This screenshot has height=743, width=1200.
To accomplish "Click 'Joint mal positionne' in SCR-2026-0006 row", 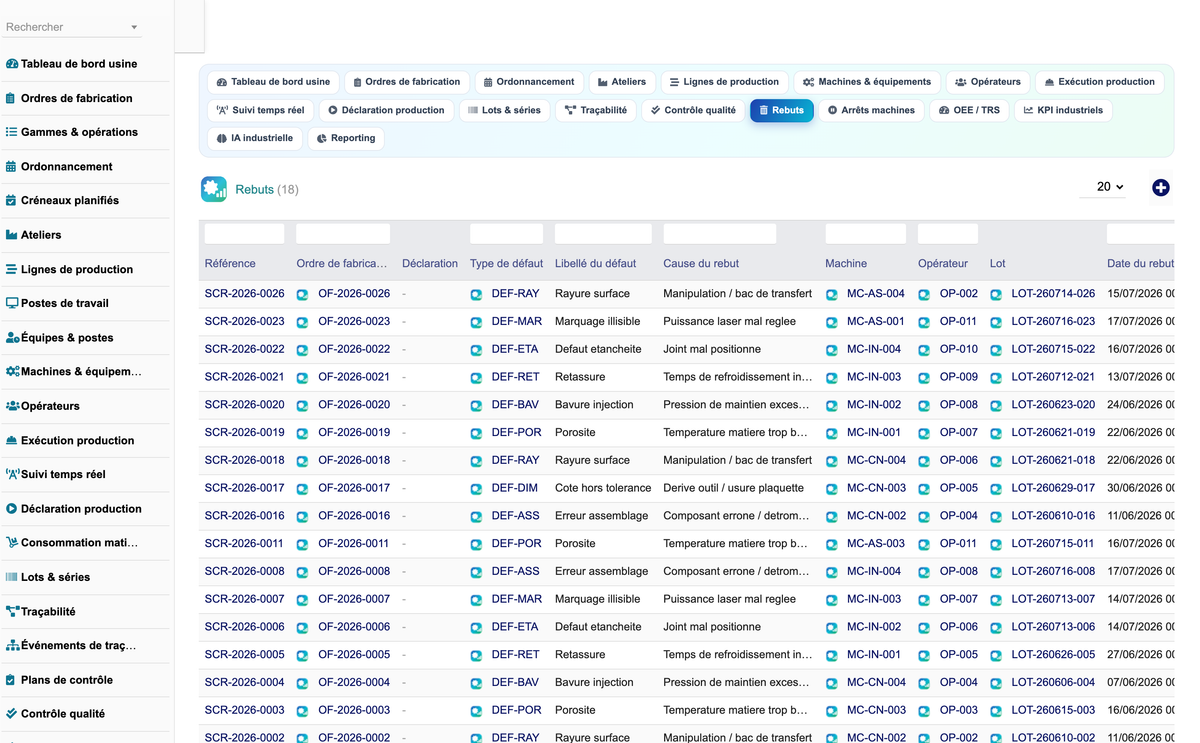I will (712, 627).
